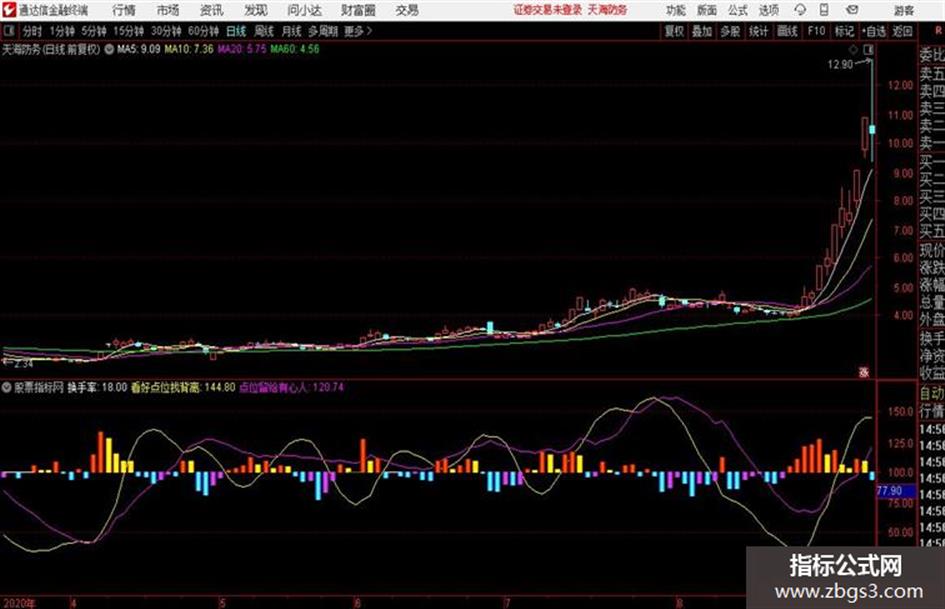Click the 股票指标网 indicator name
945x609 pixels.
click(x=39, y=387)
